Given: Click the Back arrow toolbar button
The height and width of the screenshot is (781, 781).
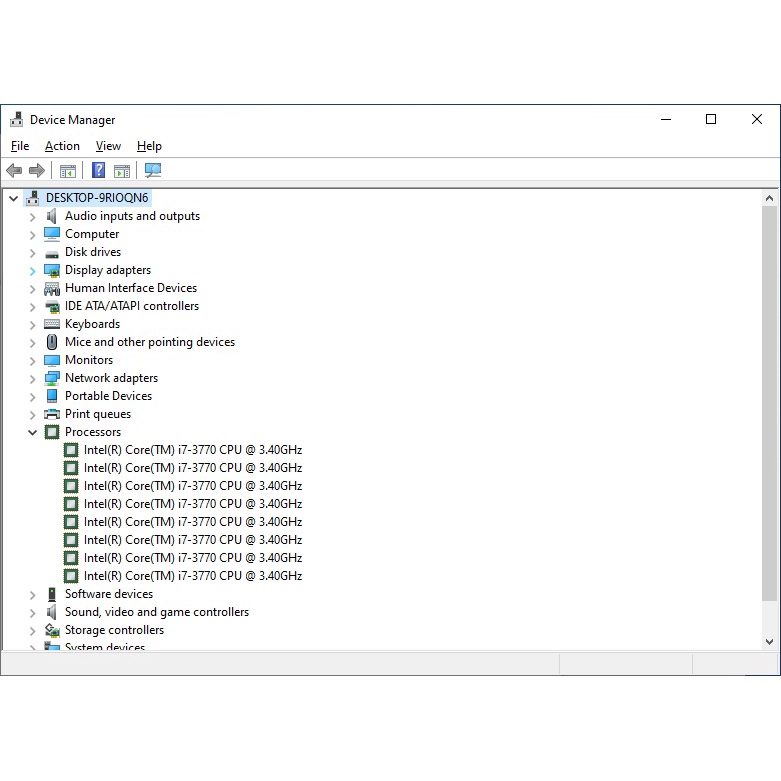Looking at the screenshot, I should [14, 171].
